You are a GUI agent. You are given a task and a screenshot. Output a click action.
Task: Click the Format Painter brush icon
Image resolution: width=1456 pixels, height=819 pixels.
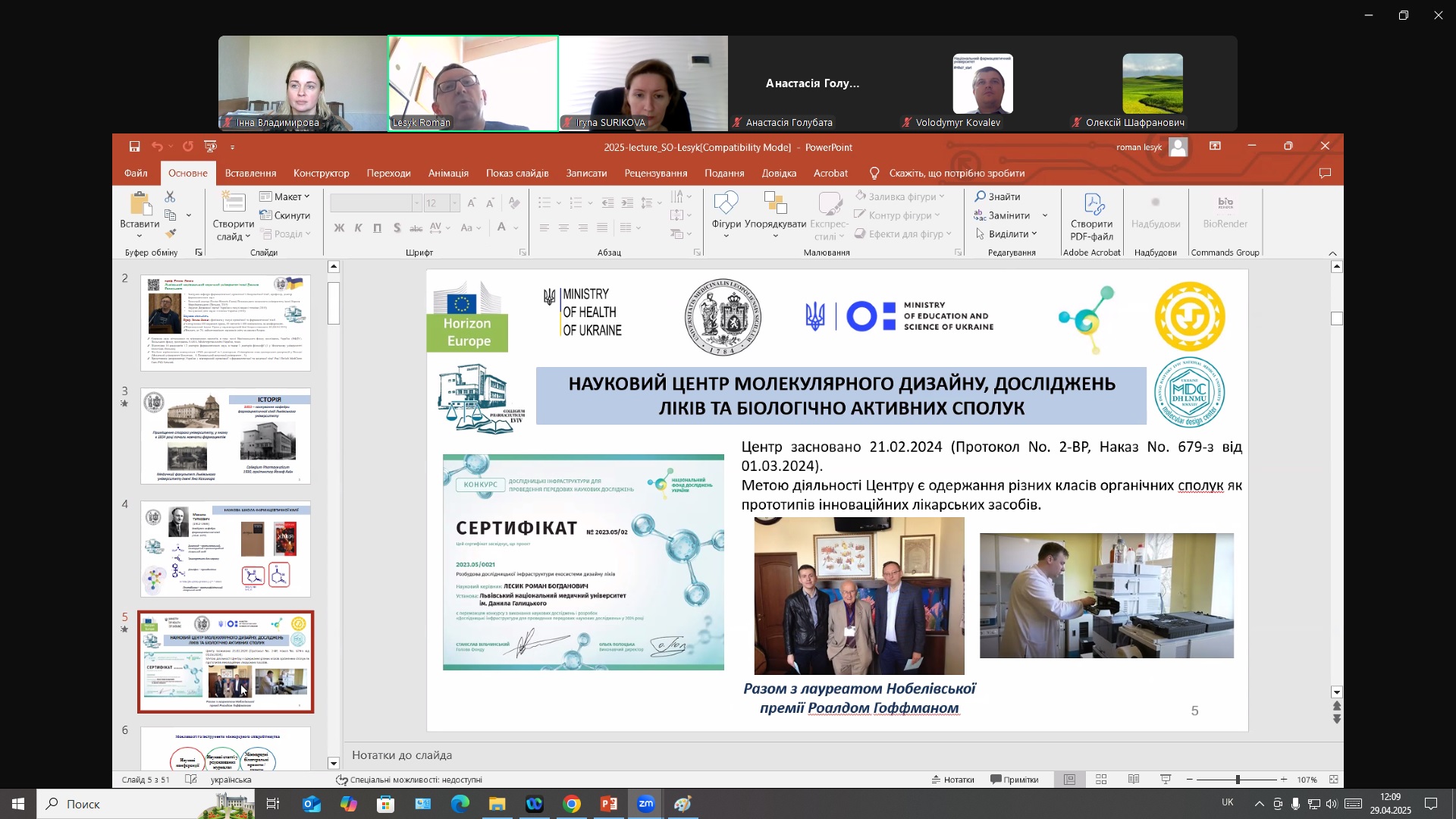(170, 234)
